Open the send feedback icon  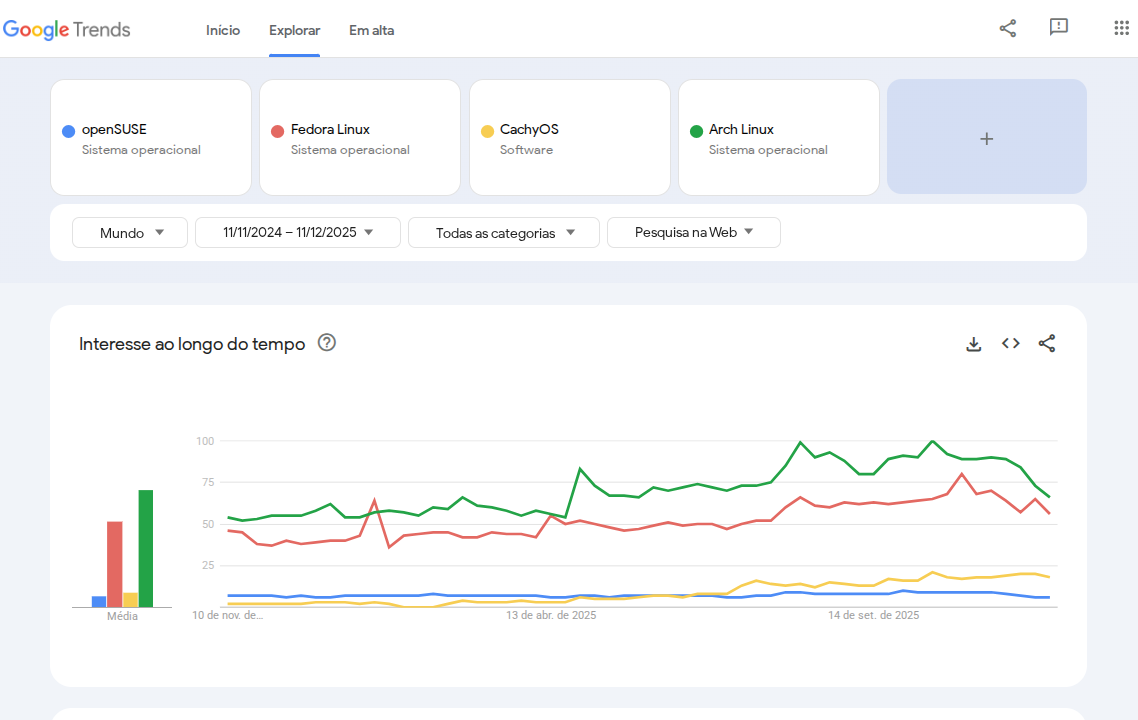(1059, 28)
